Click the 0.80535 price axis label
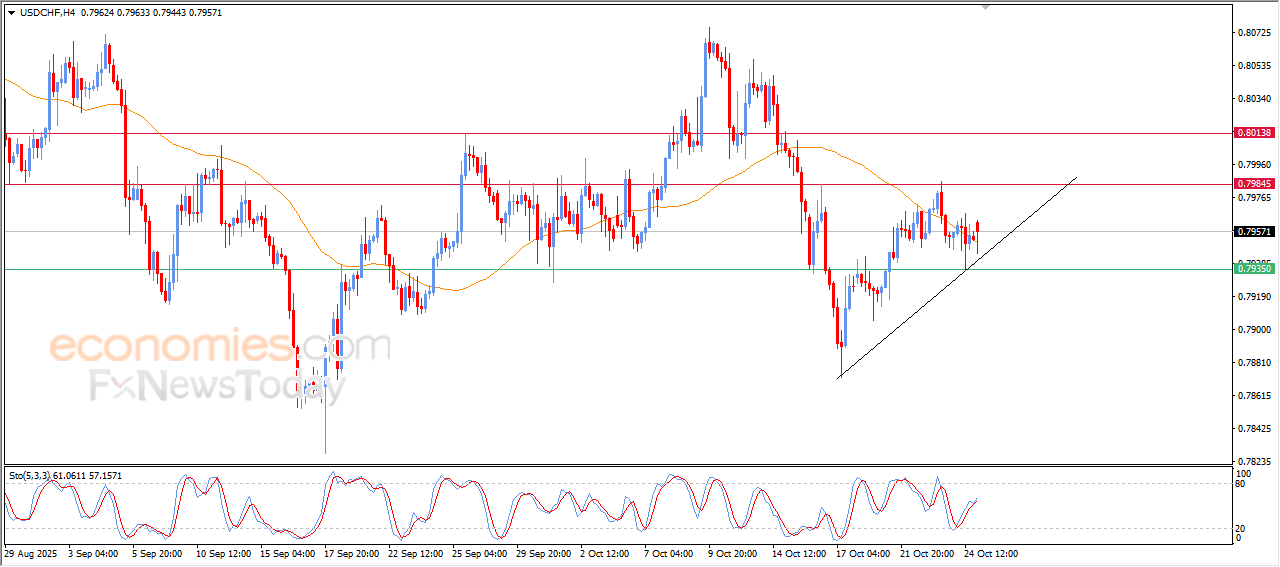This screenshot has width=1280, height=567. pyautogui.click(x=1253, y=66)
